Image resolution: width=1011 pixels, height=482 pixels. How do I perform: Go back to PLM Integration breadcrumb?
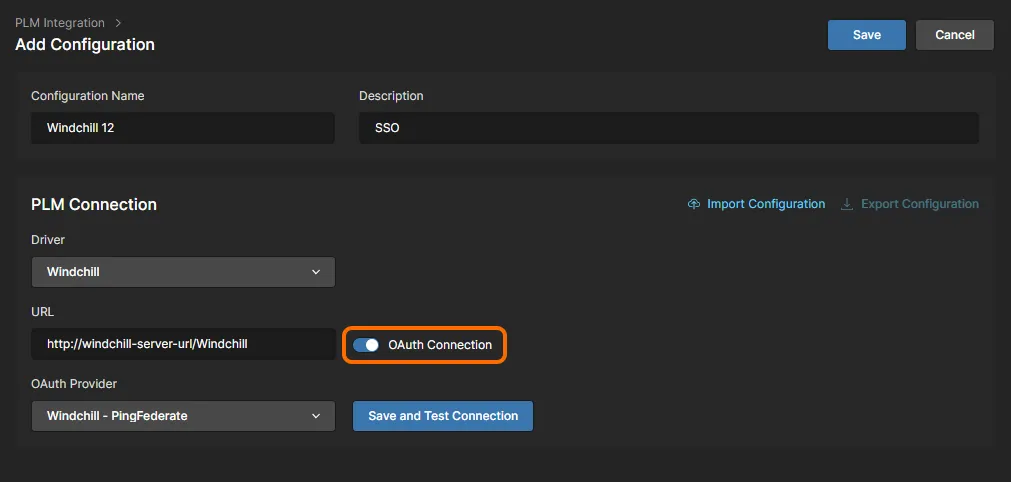59,22
